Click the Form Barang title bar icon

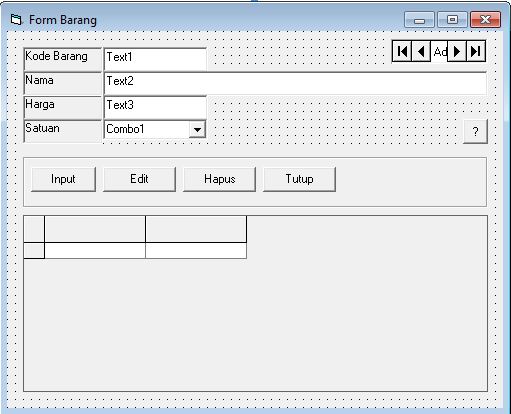17,20
